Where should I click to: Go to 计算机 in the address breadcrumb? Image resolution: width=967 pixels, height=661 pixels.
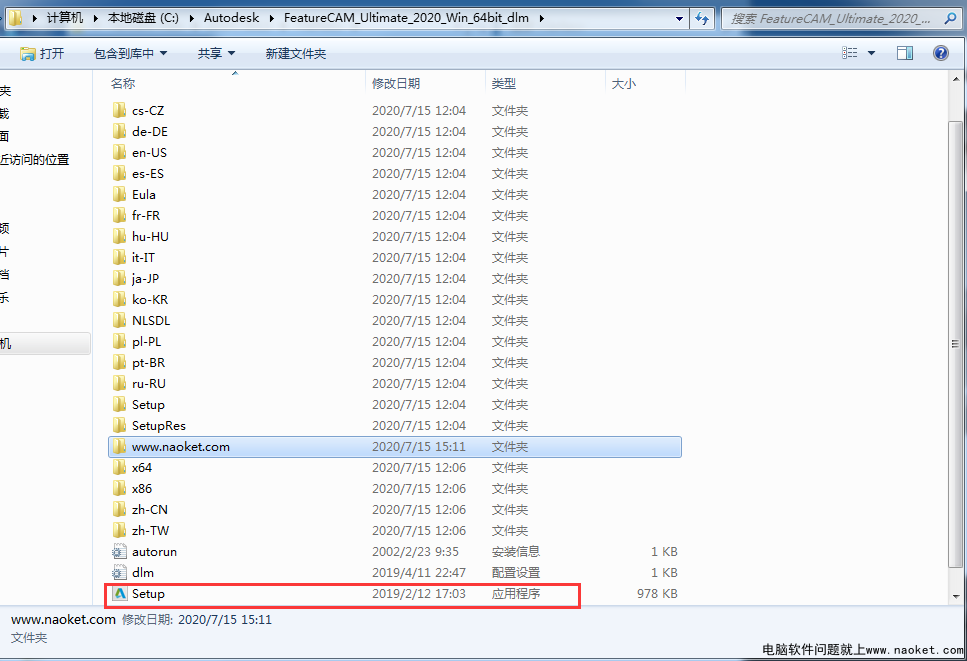point(65,18)
